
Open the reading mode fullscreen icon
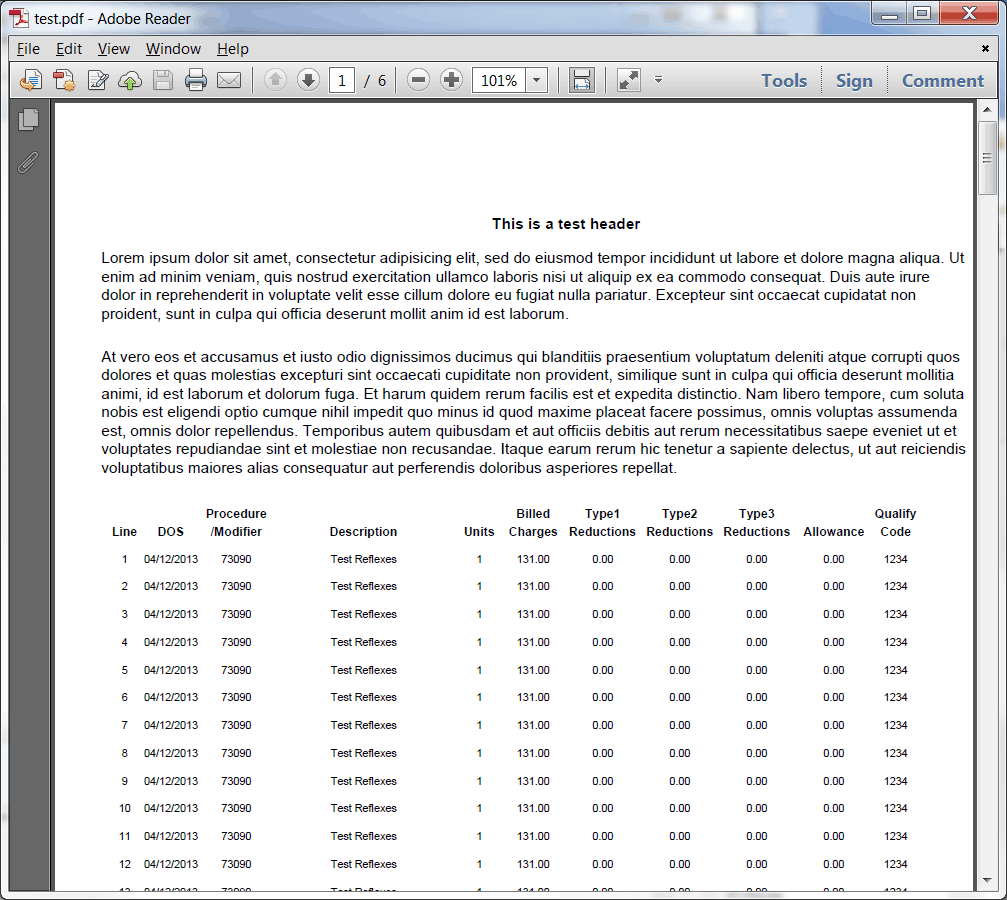(628, 80)
